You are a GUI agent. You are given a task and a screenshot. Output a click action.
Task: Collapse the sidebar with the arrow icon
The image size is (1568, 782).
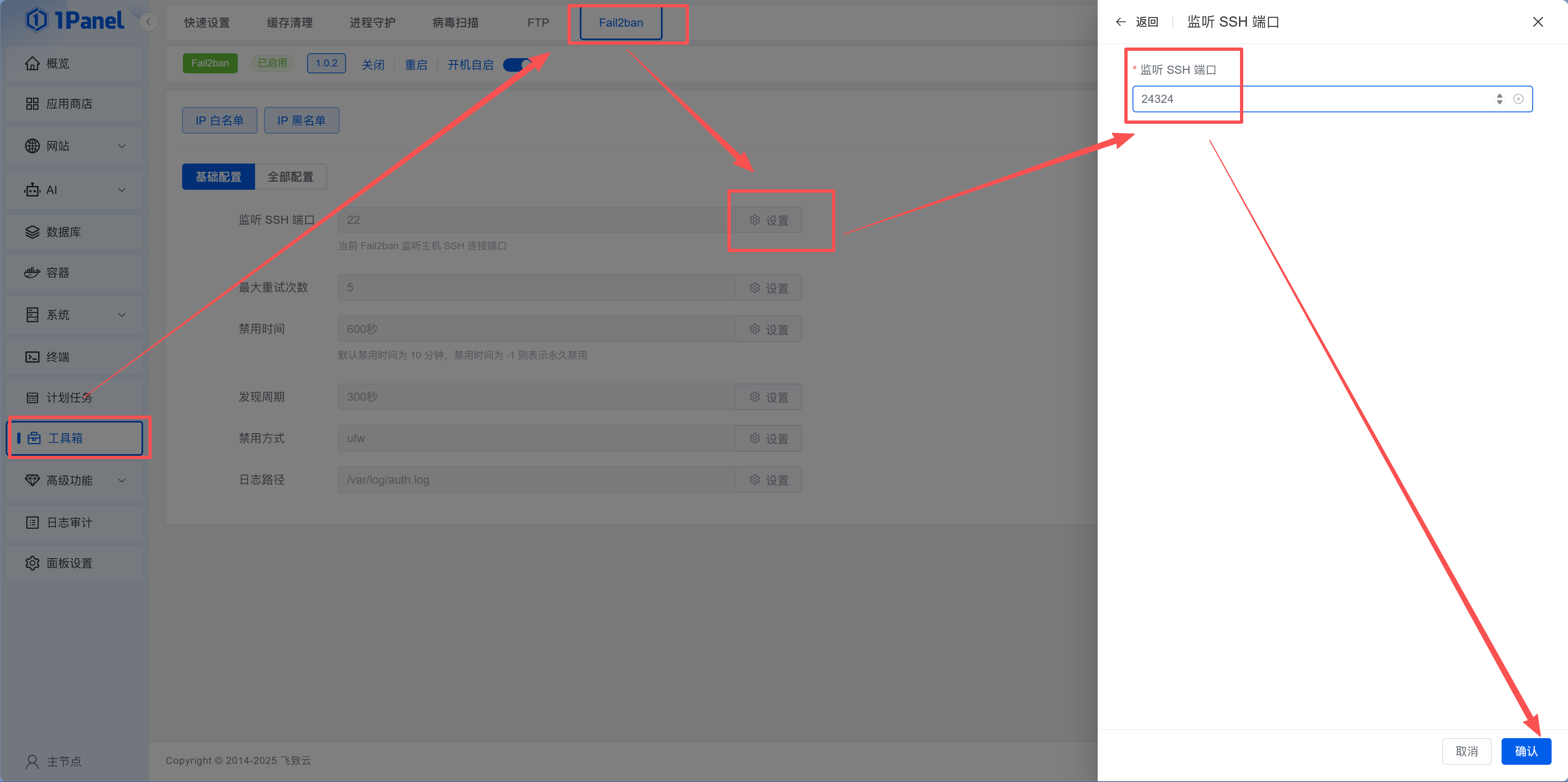tap(149, 21)
